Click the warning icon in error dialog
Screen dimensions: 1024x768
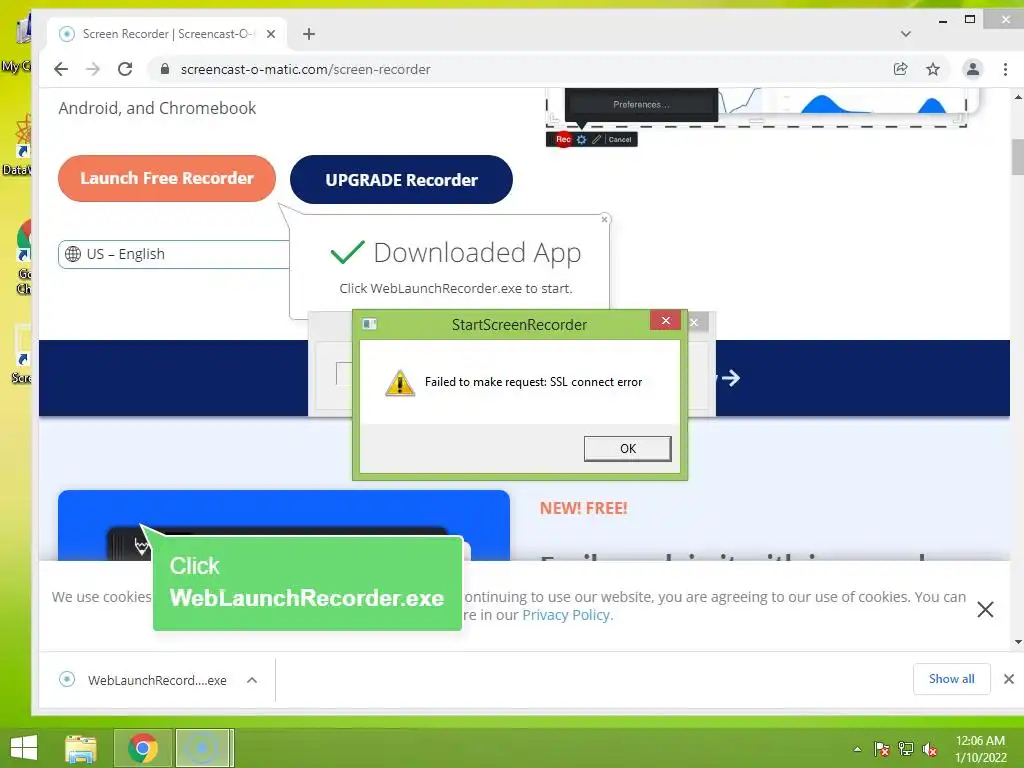(400, 383)
